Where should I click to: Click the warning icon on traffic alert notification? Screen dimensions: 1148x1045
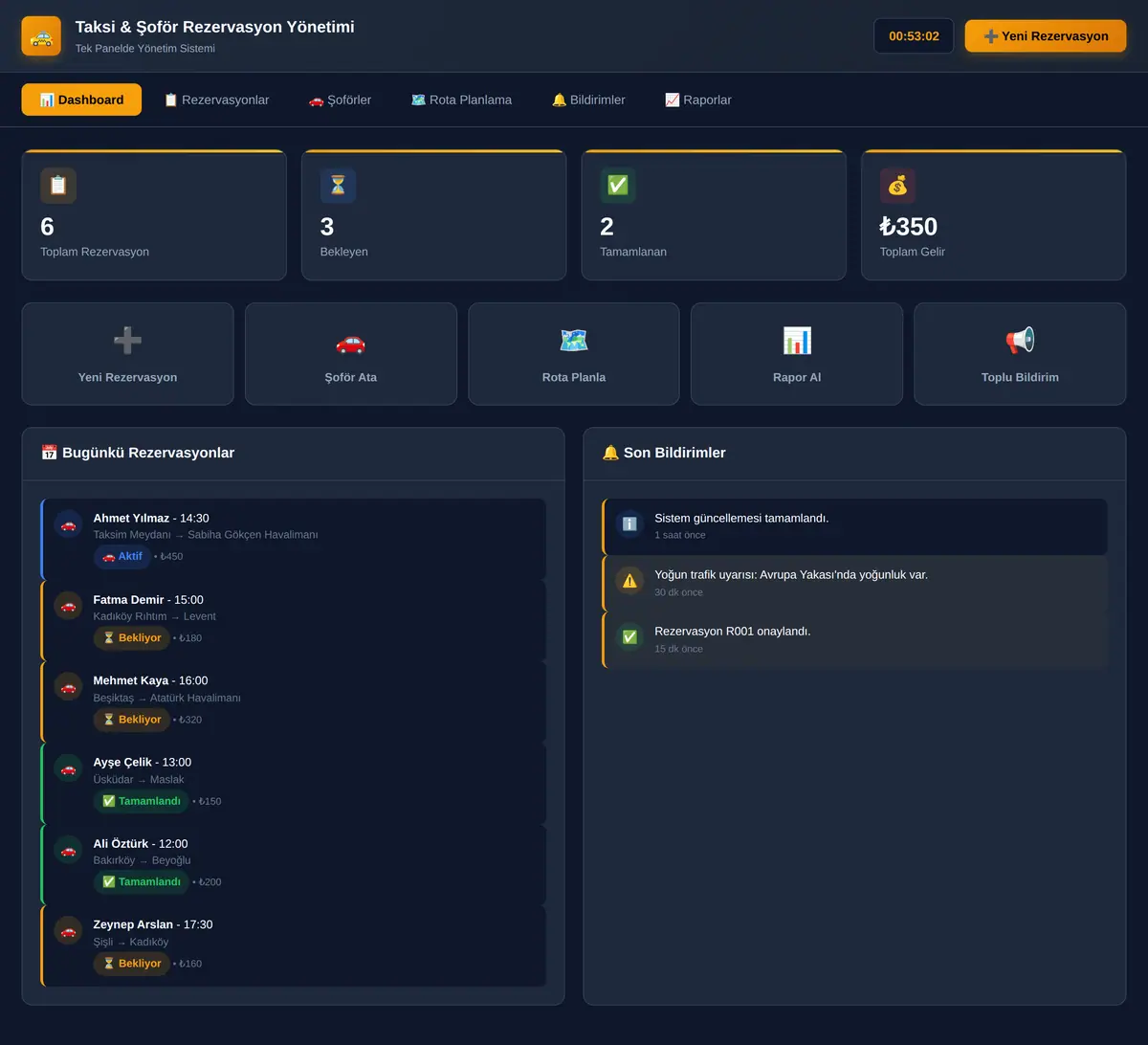tap(629, 581)
